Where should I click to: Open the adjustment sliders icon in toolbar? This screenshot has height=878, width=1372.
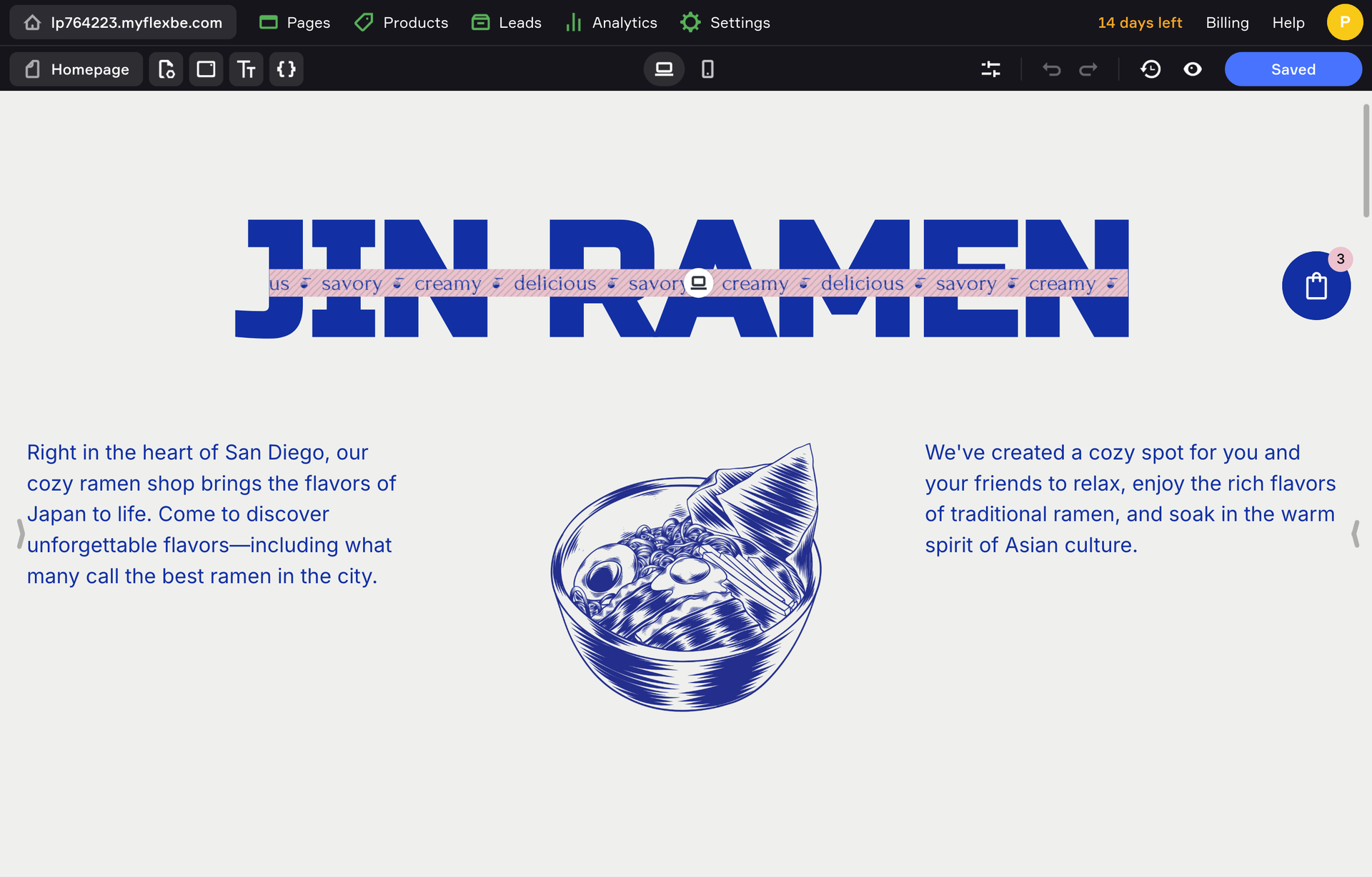coord(990,69)
